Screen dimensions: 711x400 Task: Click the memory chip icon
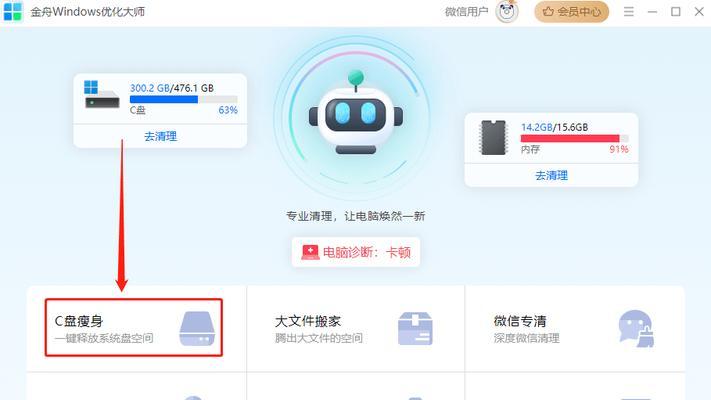coord(493,137)
